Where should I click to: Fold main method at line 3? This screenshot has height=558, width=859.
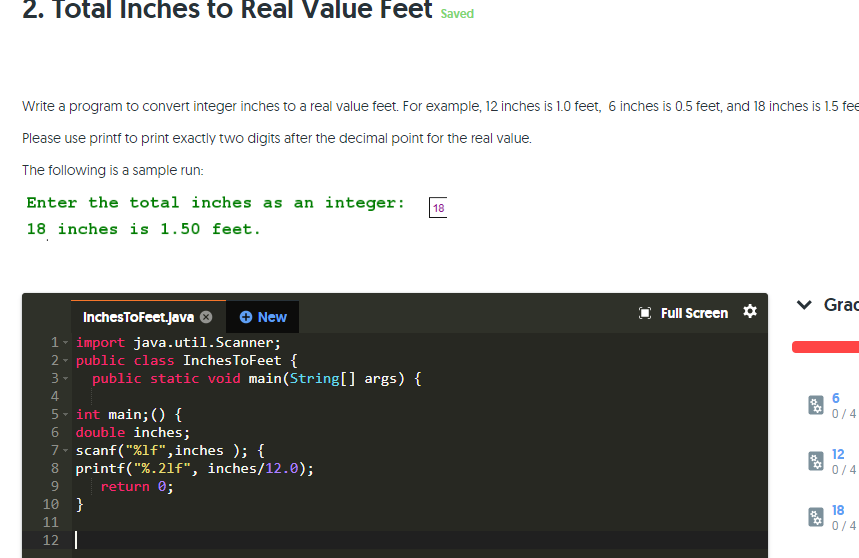(66, 378)
